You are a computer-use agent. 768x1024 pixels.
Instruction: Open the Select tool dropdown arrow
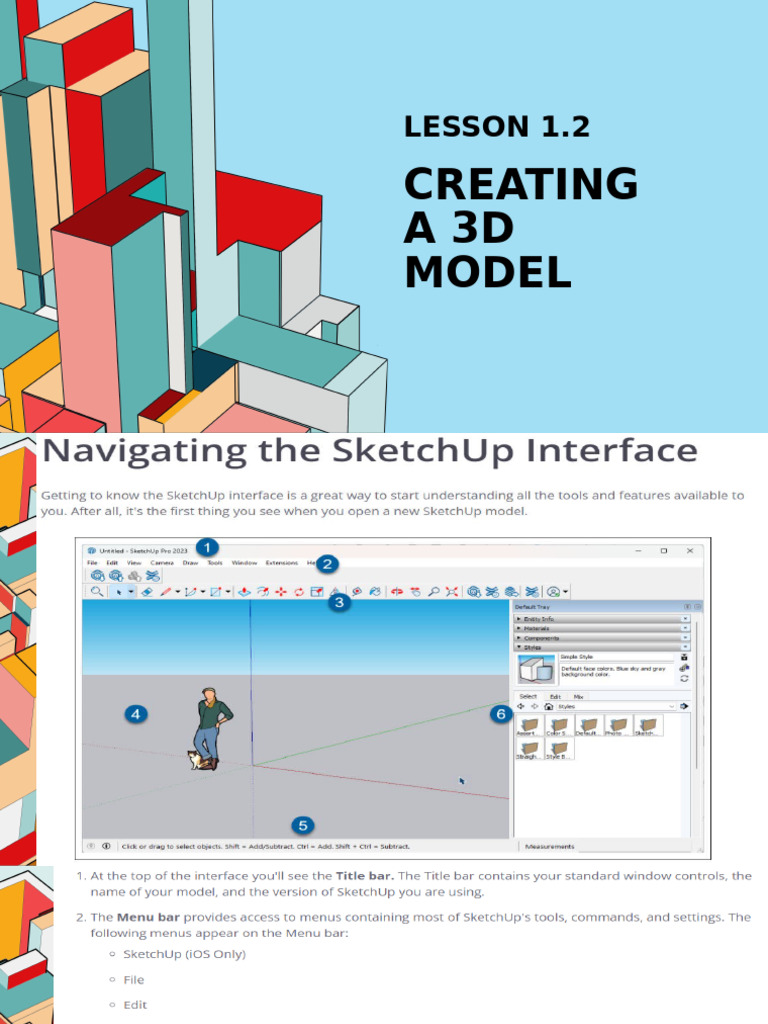click(x=131, y=592)
